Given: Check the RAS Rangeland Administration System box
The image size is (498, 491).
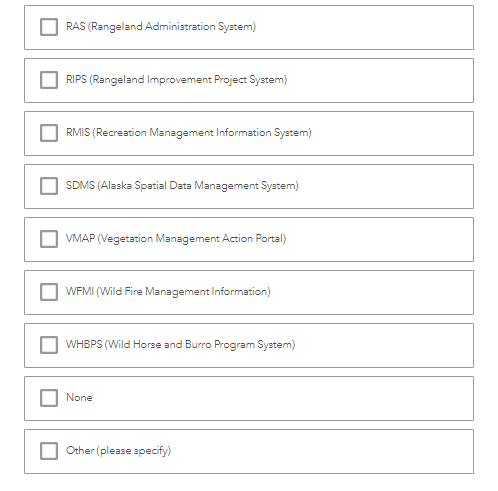Looking at the screenshot, I should (49, 27).
